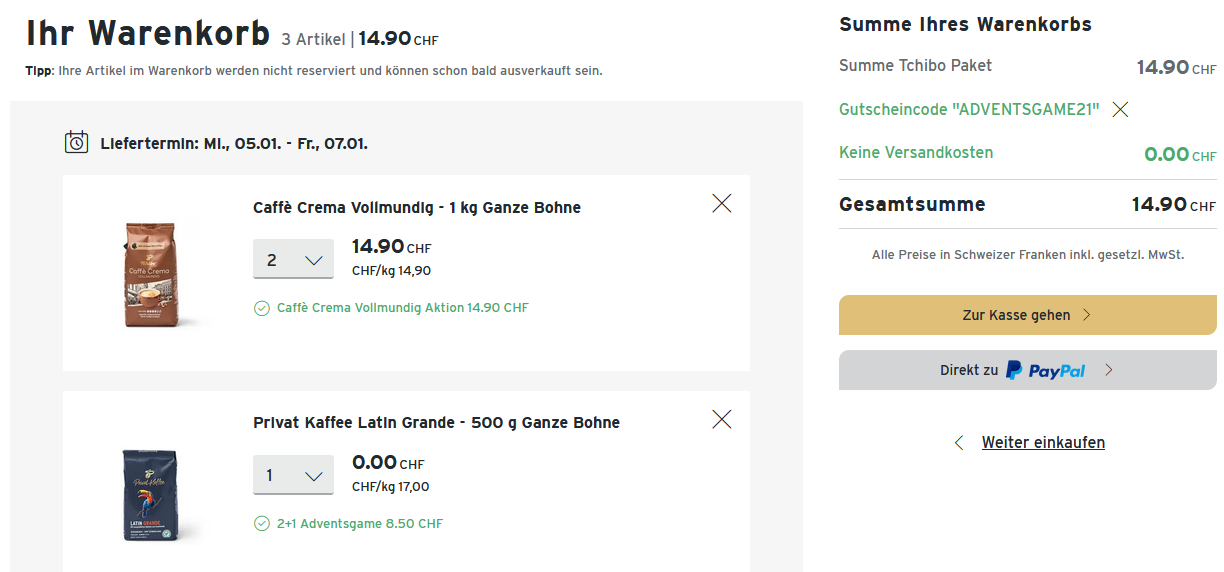
Task: Click the PayPal logo
Action: coord(1045,370)
